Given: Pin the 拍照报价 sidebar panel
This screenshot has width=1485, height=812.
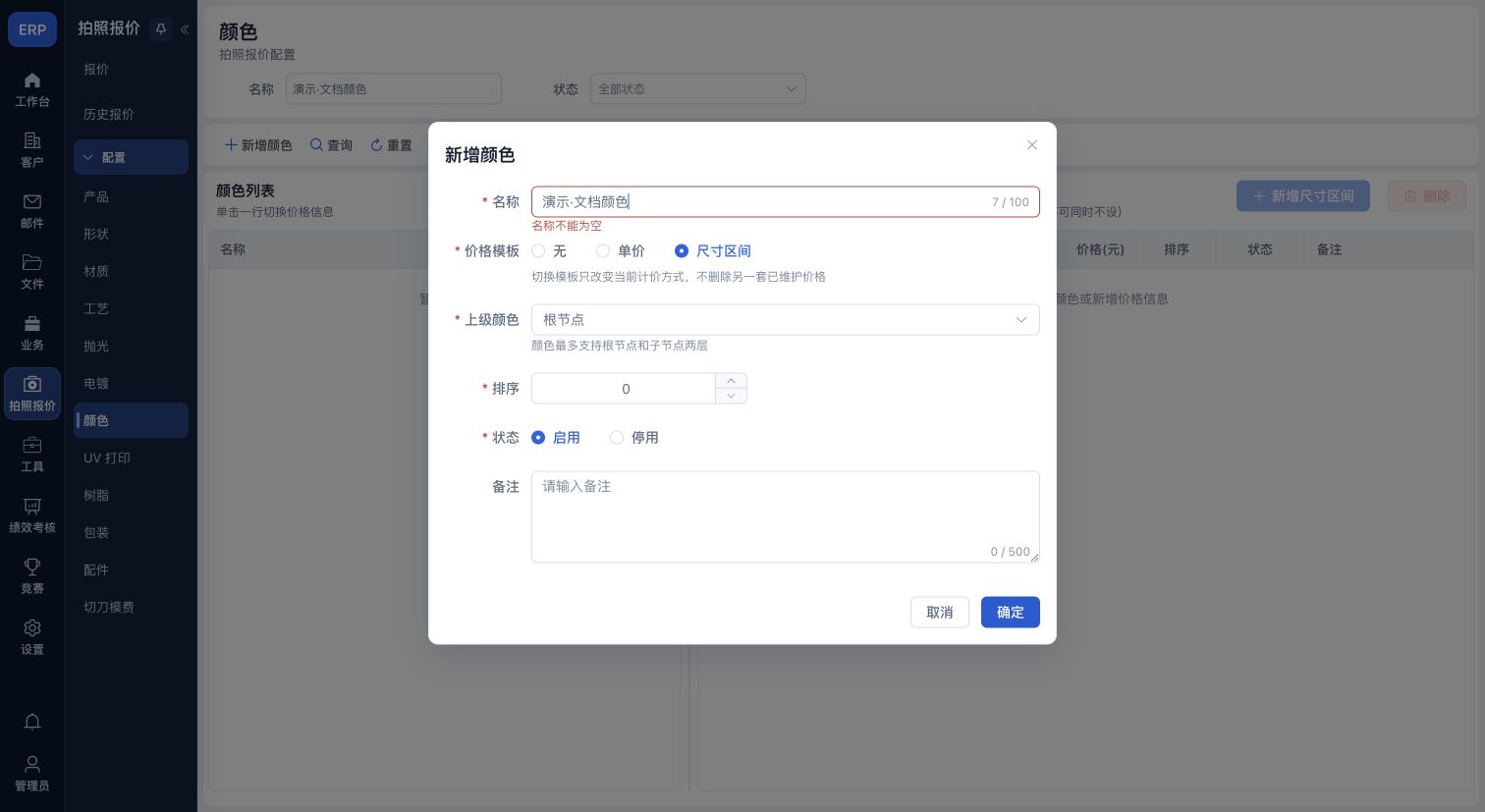Looking at the screenshot, I should (x=161, y=29).
